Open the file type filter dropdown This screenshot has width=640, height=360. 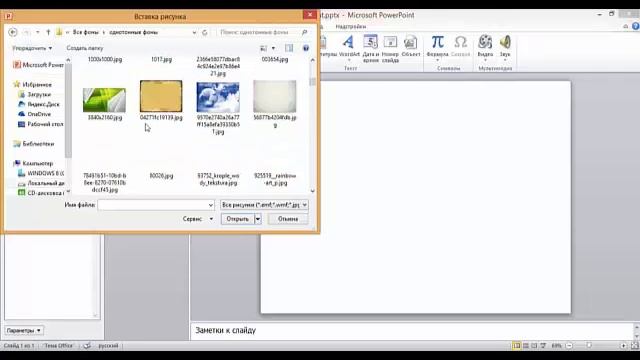point(304,205)
